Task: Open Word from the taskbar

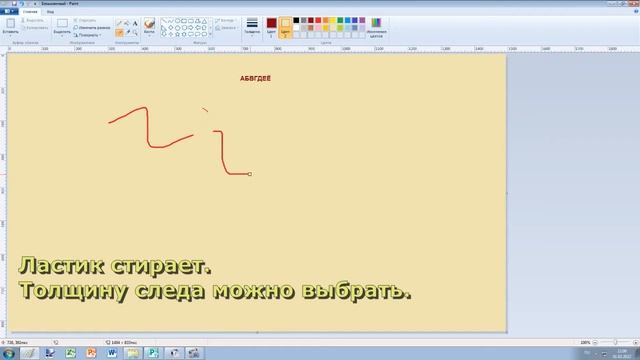Action: point(112,353)
